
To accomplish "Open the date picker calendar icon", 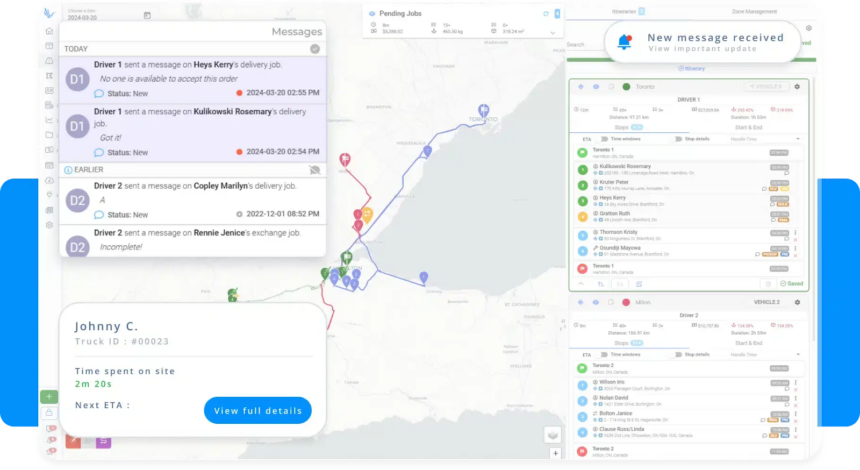I will click(x=147, y=15).
